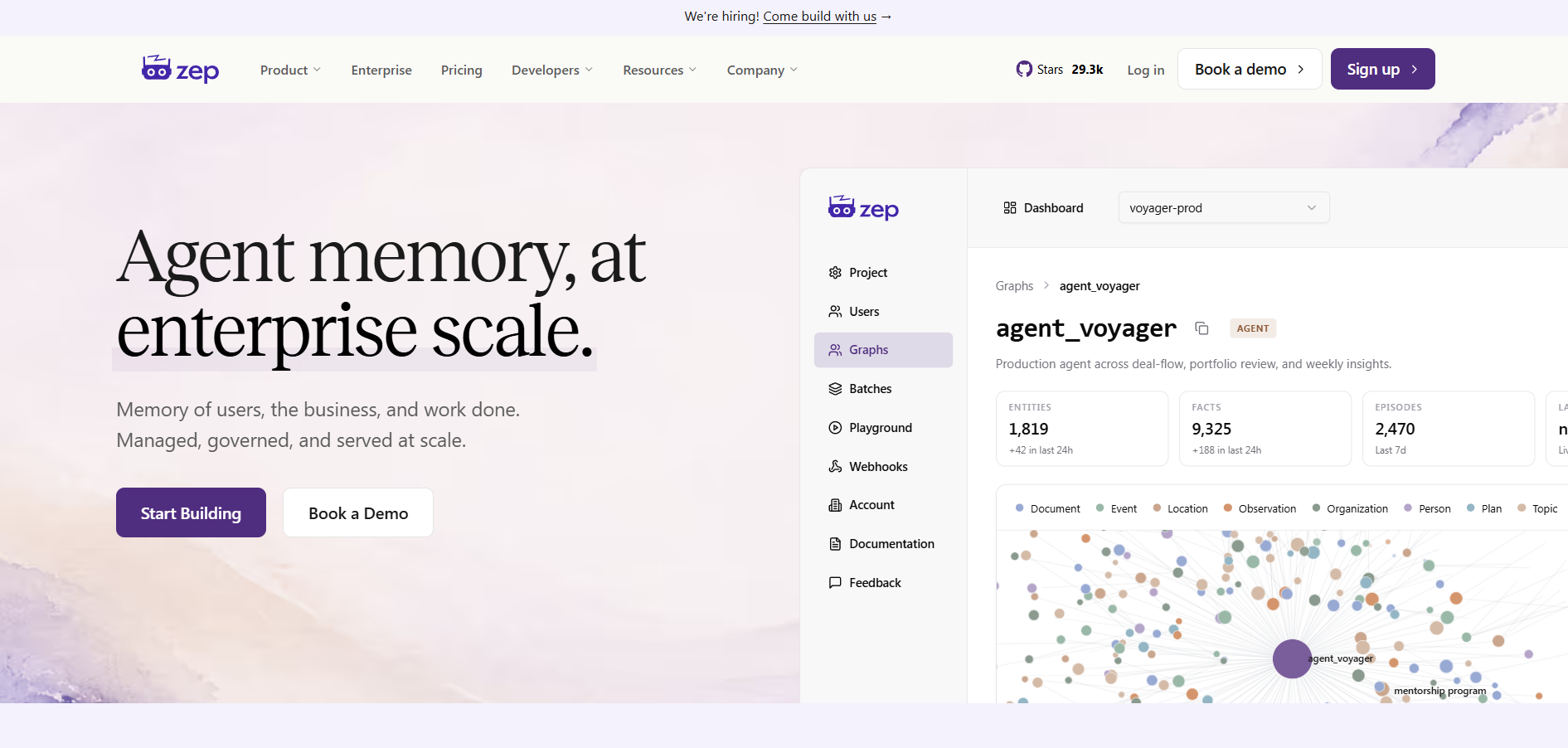The width and height of the screenshot is (1568, 748).
Task: Click the Zep logo in the navbar
Action: [x=180, y=69]
